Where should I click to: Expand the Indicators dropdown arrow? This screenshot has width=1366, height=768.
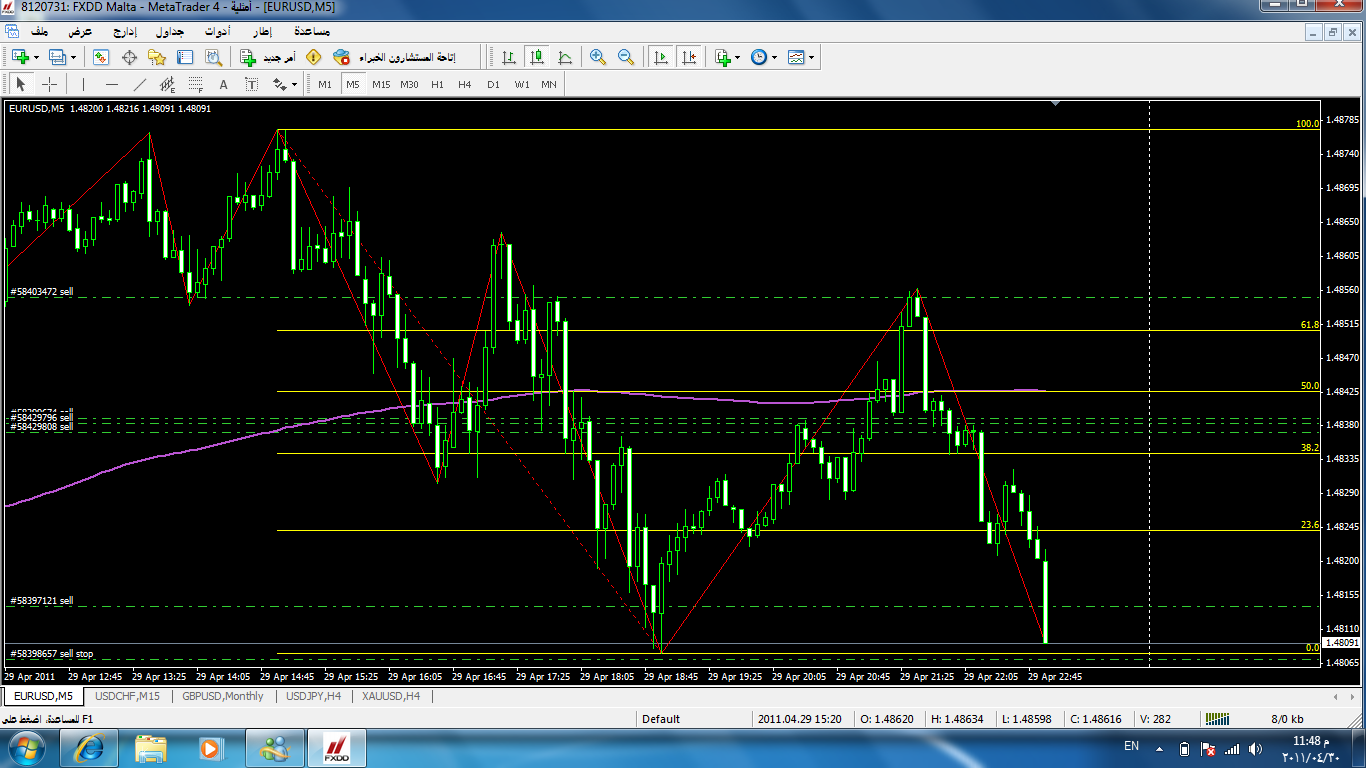point(738,58)
